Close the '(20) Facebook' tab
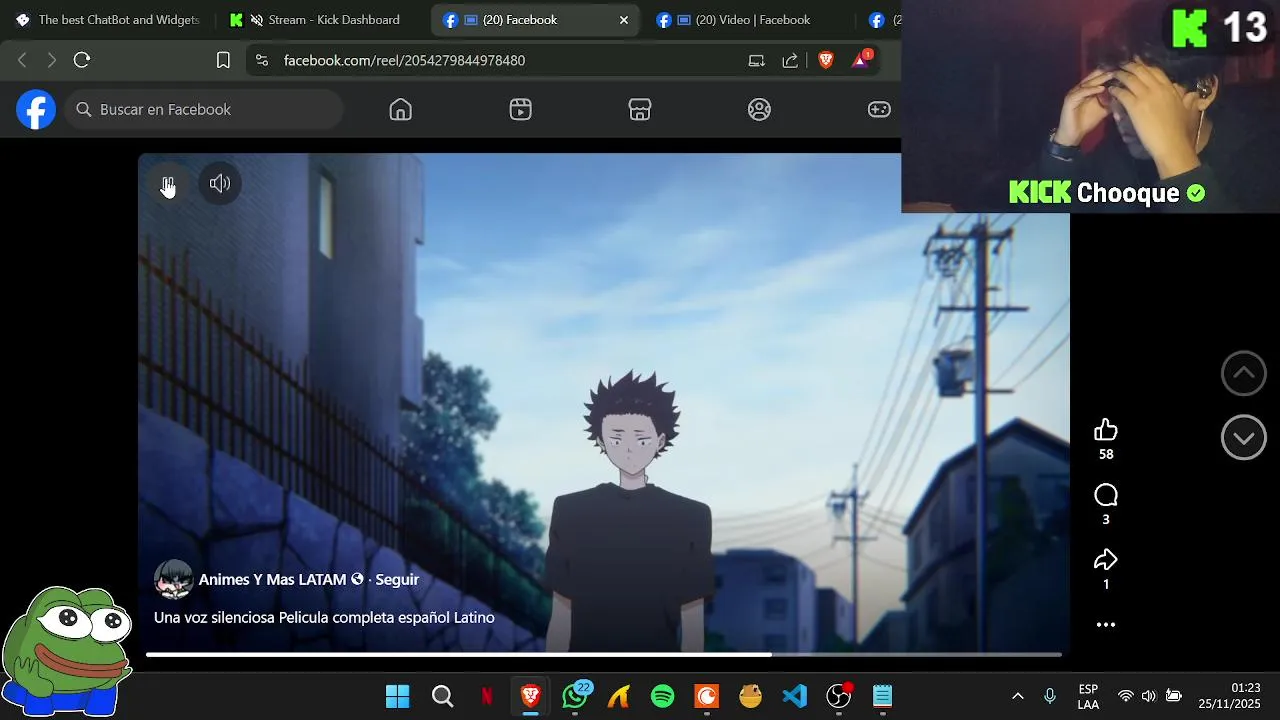 pos(624,20)
